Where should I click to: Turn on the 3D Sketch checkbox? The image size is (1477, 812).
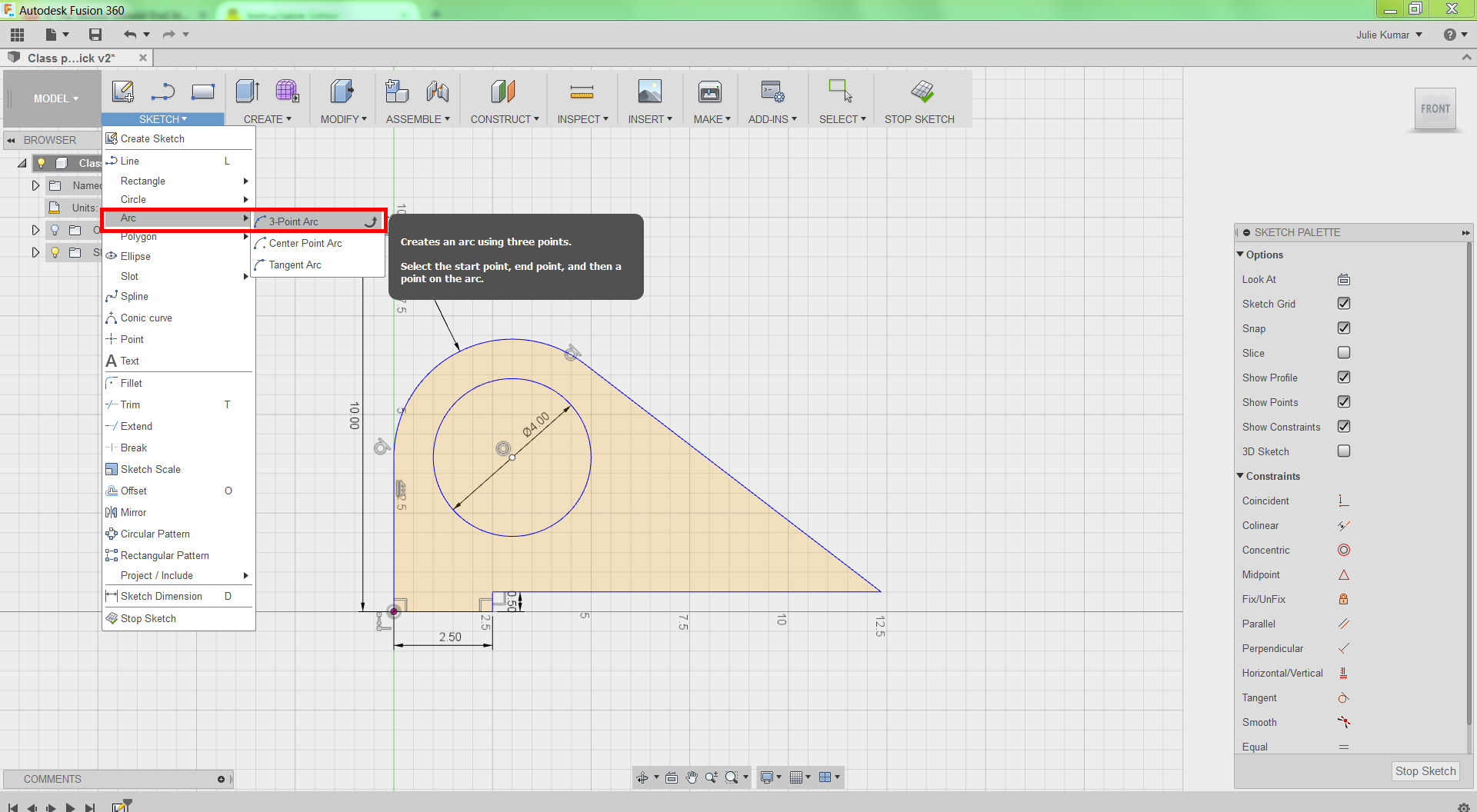click(1343, 451)
